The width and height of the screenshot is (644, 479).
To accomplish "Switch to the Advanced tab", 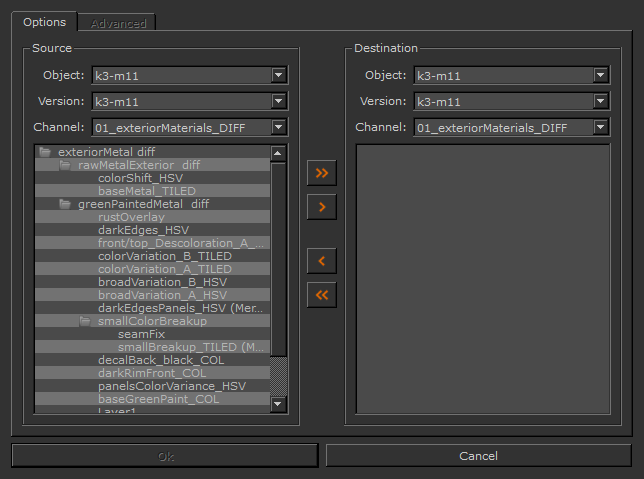I will (x=118, y=23).
